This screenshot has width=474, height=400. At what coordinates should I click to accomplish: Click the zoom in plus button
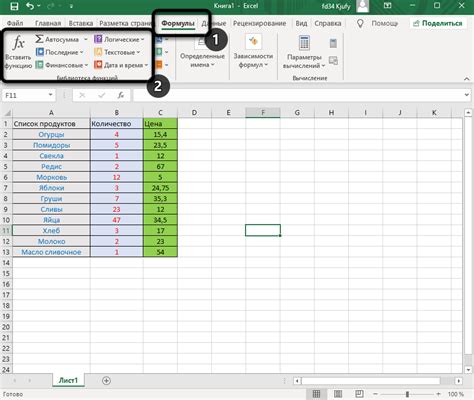pyautogui.click(x=439, y=394)
